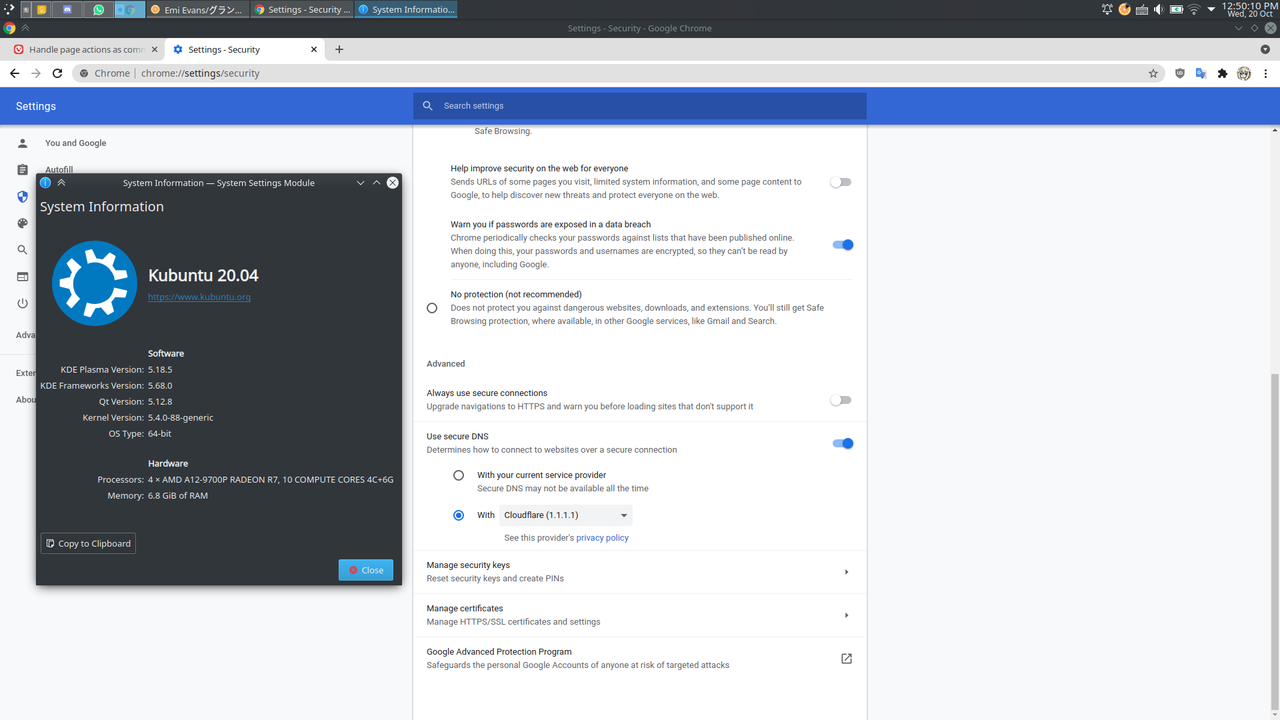This screenshot has height=720, width=1280.
Task: Select the Settings - Security tab
Action: pos(244,49)
